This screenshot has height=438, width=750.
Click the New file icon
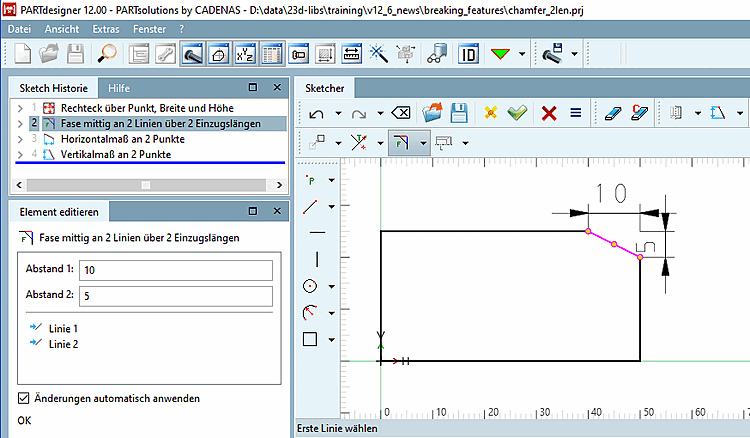pos(22,54)
